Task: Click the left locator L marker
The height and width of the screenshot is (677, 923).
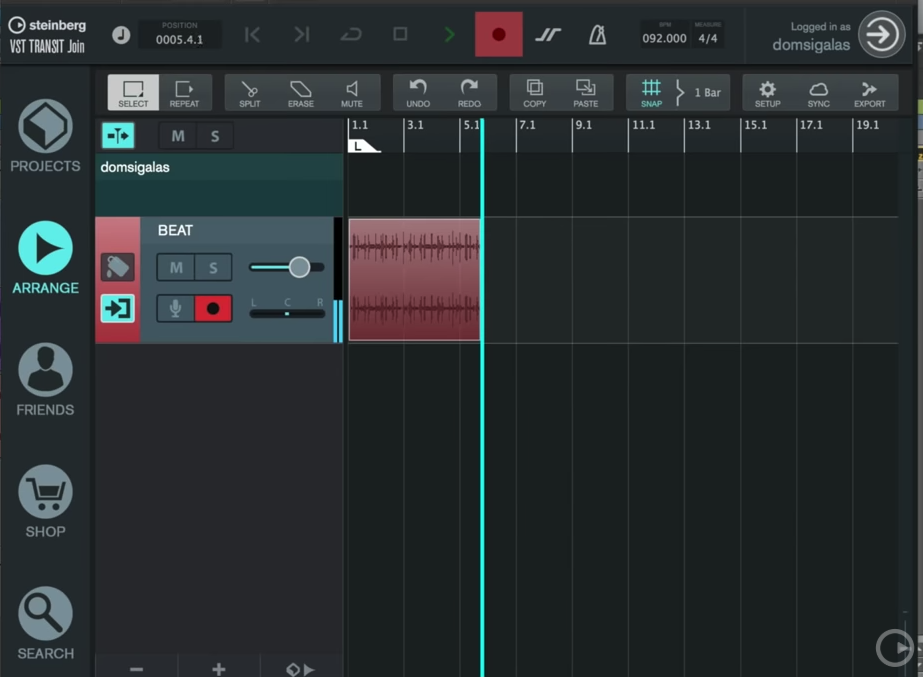Action: point(361,145)
